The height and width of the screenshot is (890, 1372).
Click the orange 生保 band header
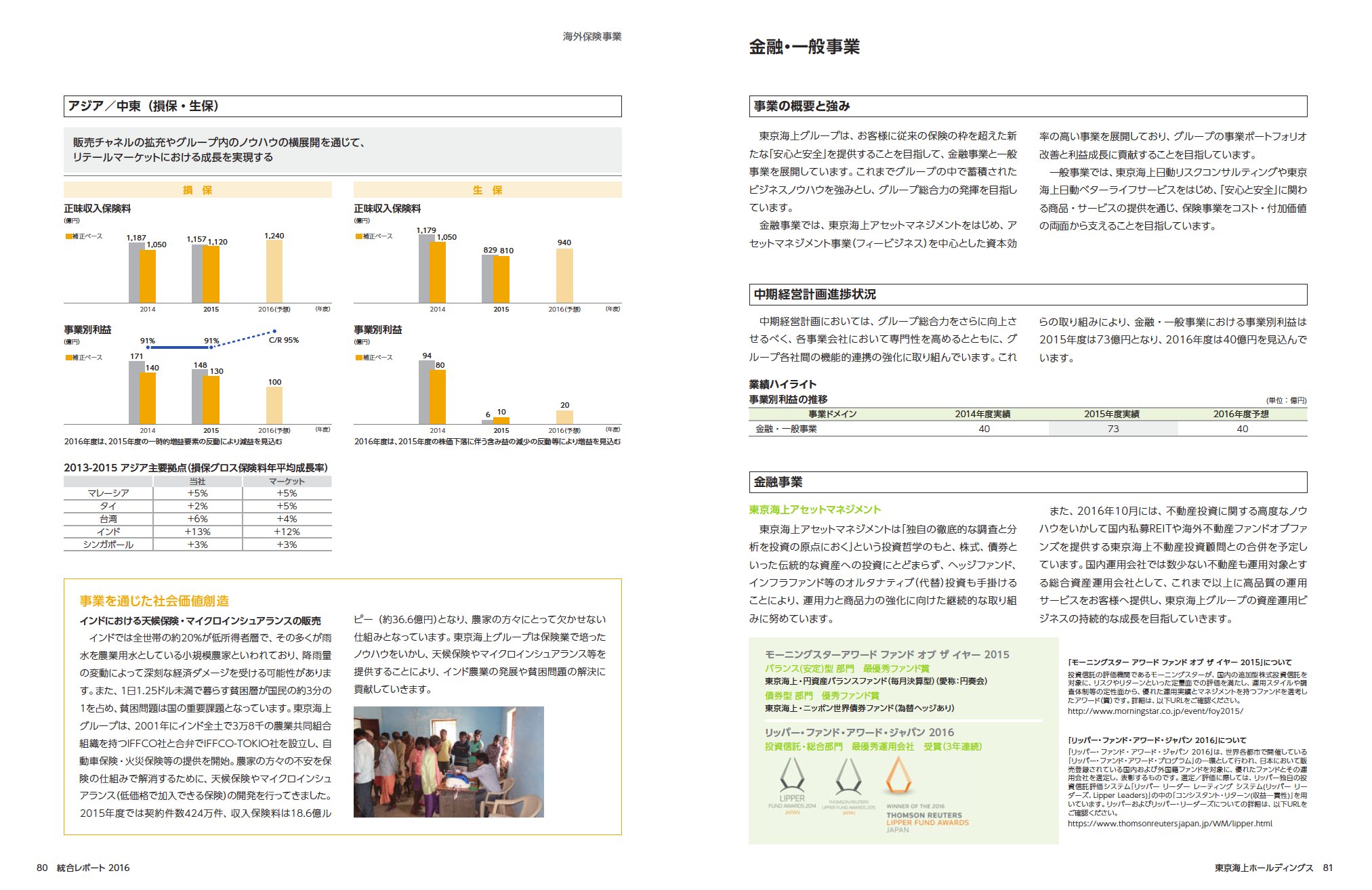click(x=488, y=190)
